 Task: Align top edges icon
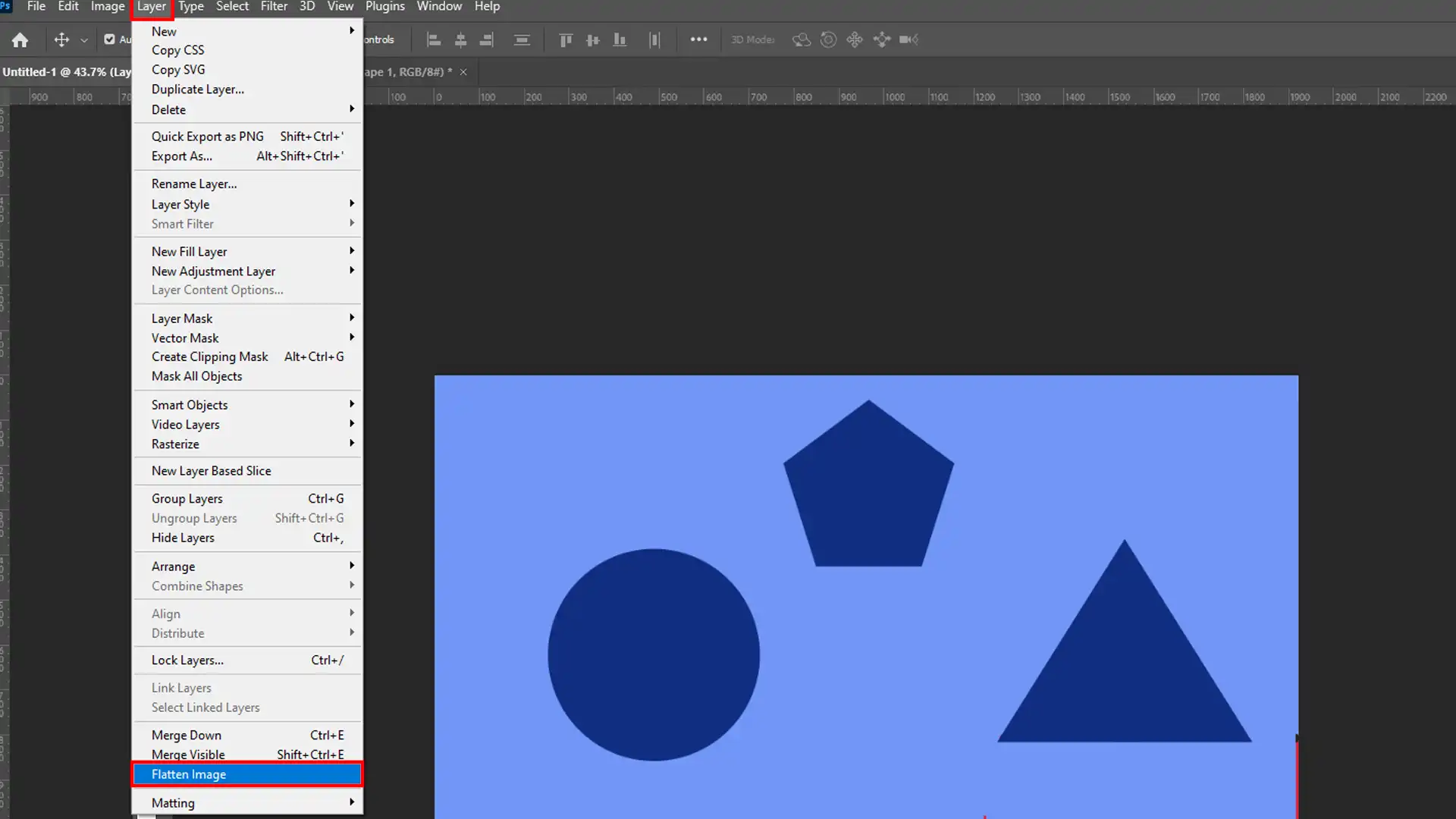pos(566,40)
